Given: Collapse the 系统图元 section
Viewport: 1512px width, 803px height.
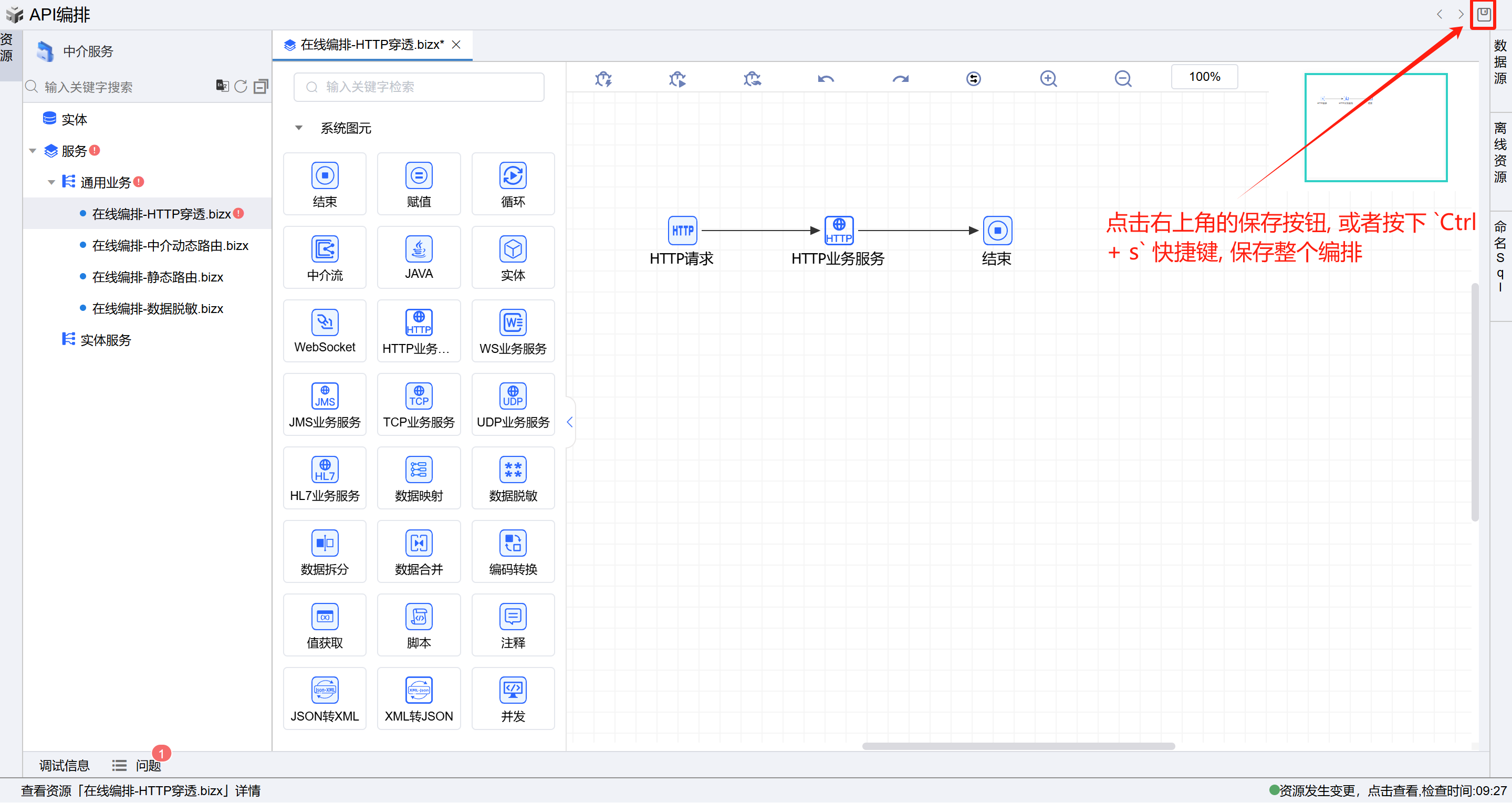Looking at the screenshot, I should [299, 128].
